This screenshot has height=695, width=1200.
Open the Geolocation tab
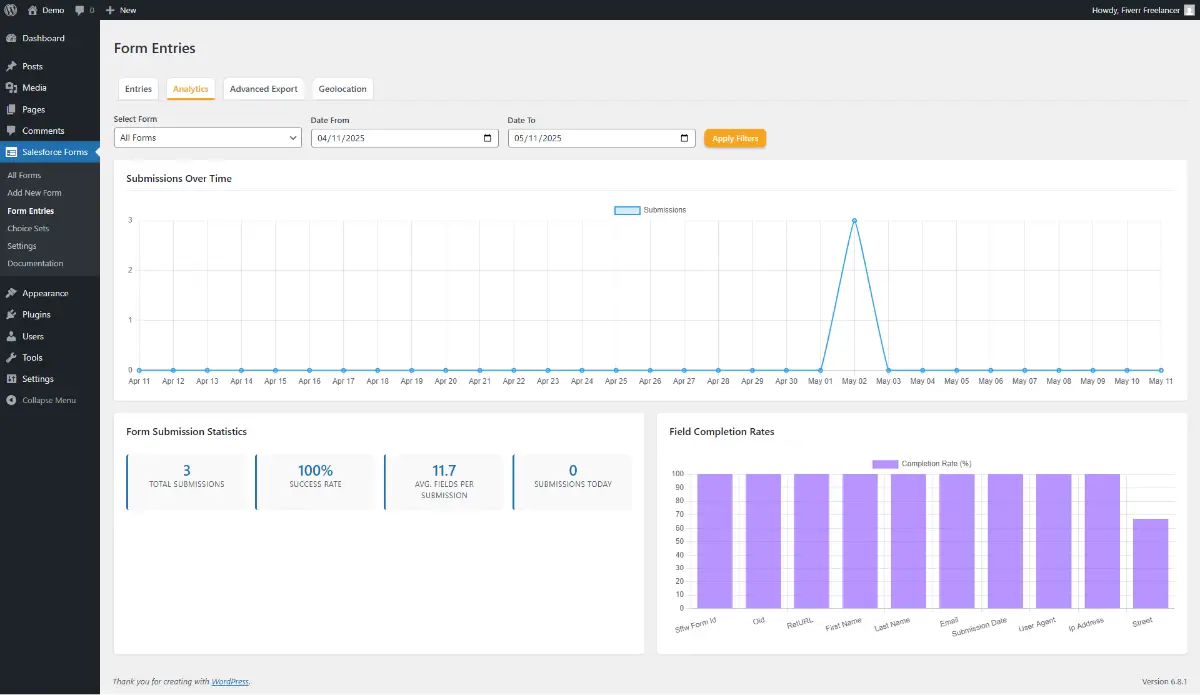(342, 88)
